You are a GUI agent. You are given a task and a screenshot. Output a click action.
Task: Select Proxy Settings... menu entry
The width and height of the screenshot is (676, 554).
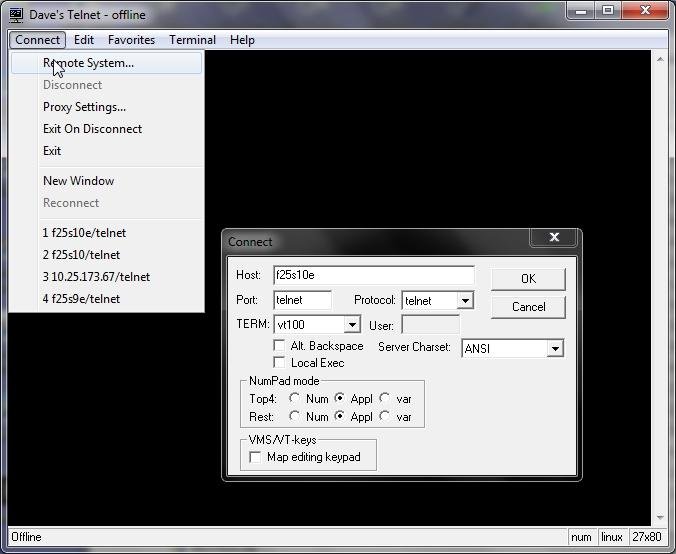coord(106,107)
